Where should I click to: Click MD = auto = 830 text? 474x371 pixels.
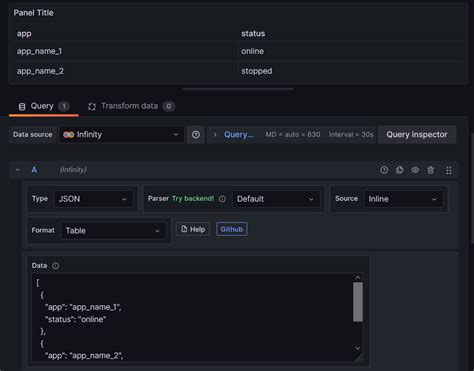[293, 135]
